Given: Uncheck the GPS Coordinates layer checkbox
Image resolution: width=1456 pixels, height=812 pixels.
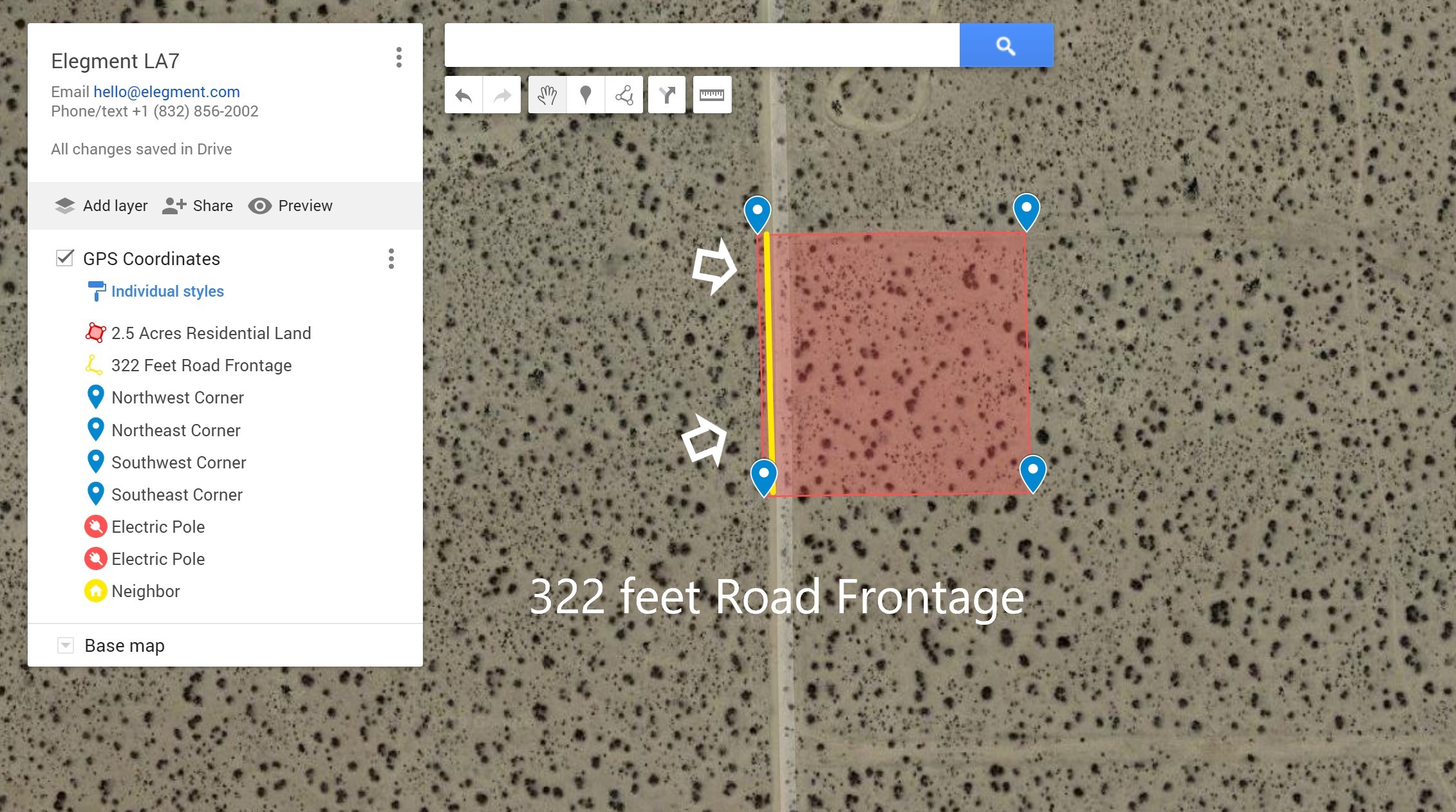Looking at the screenshot, I should click(64, 258).
